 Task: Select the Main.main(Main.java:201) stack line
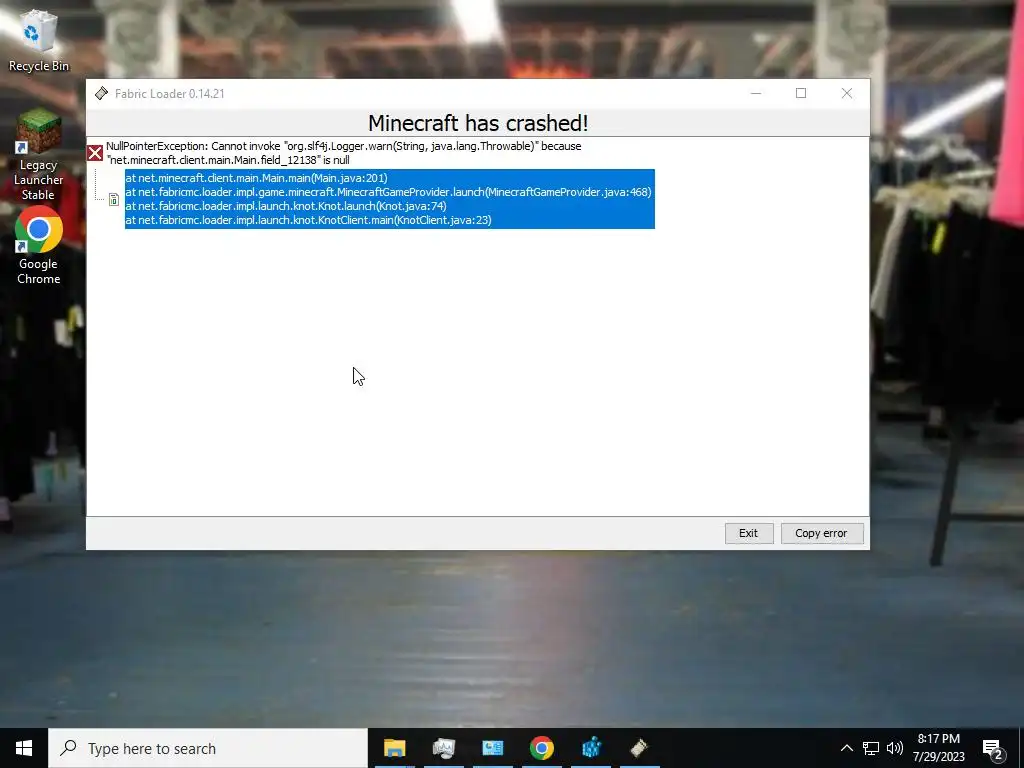click(x=256, y=178)
